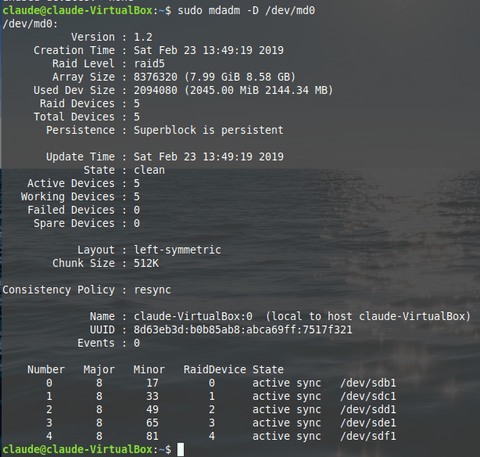Click the Creation Time value 'Sat Feb 23 13:49:19 2019'
This screenshot has height=457, width=480.
click(x=209, y=50)
